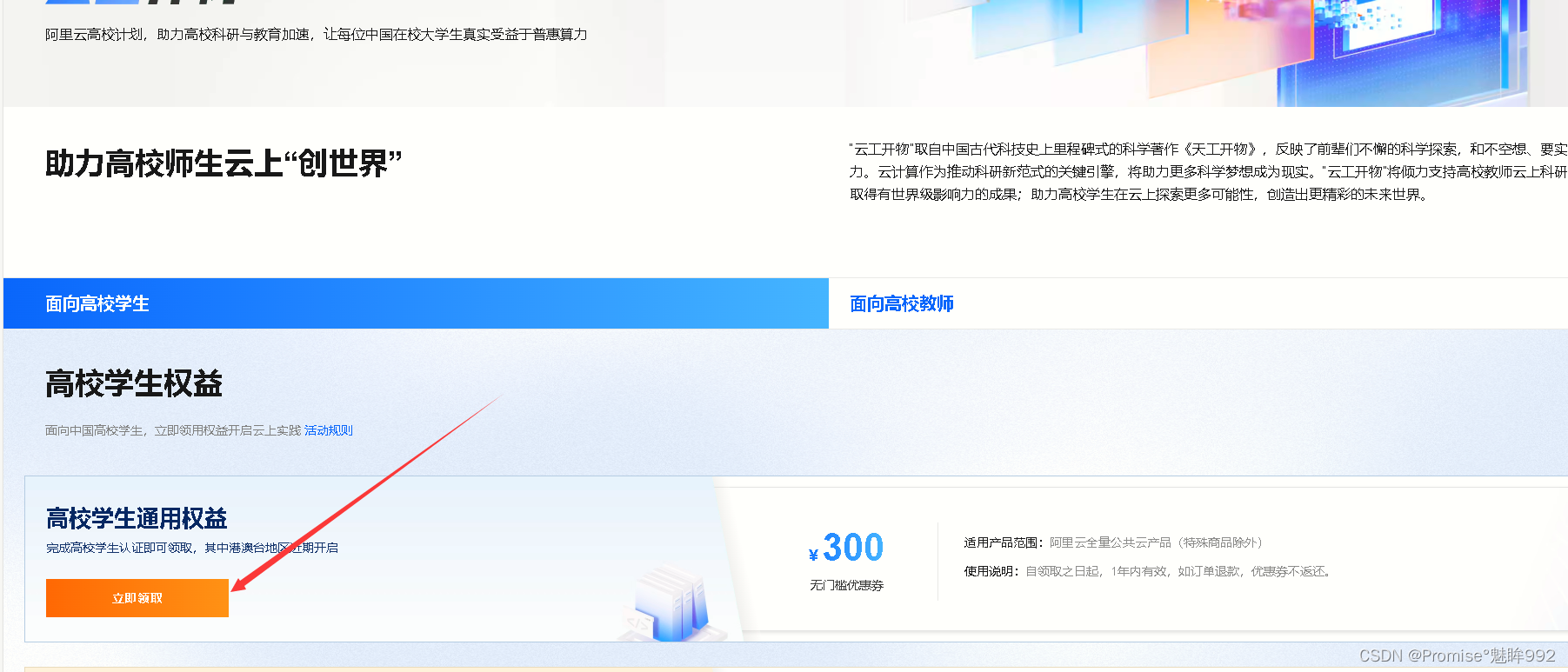
Task: Click the orange 立即领取 button
Action: point(137,598)
